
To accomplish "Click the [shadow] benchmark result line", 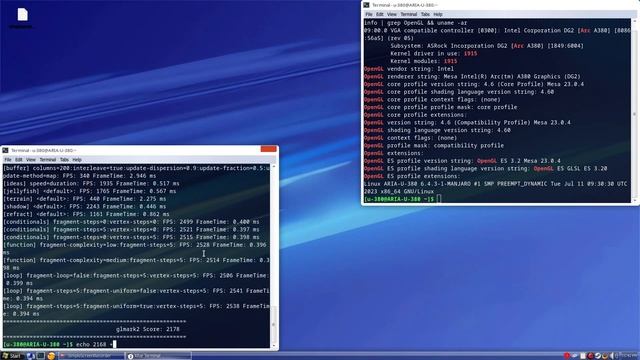I will click(x=84, y=207).
